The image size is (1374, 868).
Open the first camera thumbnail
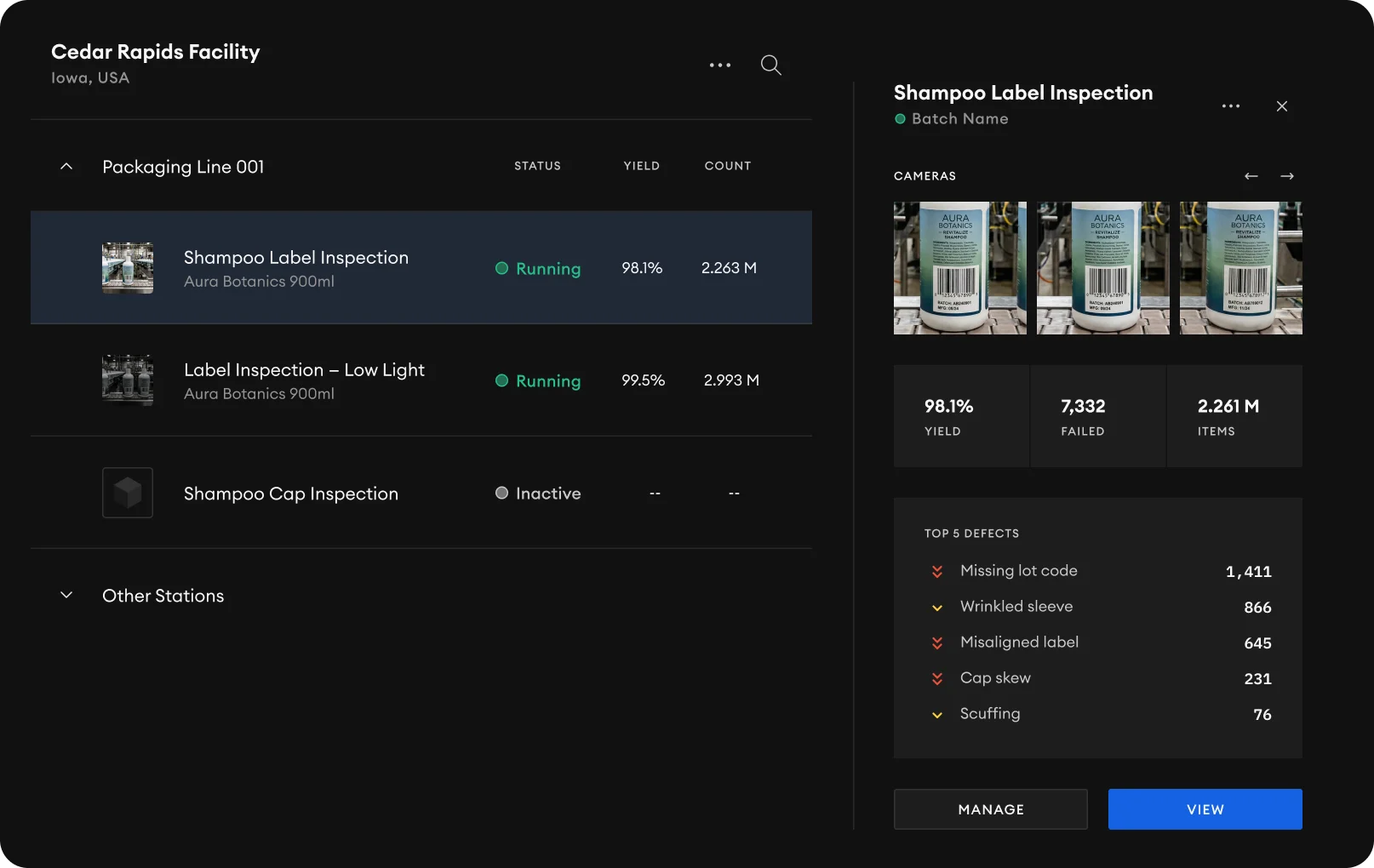point(959,268)
